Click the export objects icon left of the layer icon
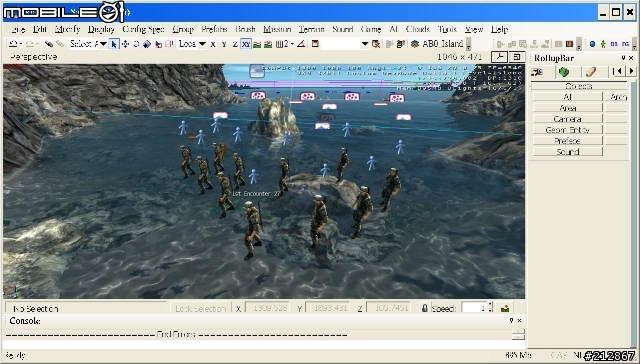Viewport: 640px width, 364px height. coord(400,44)
